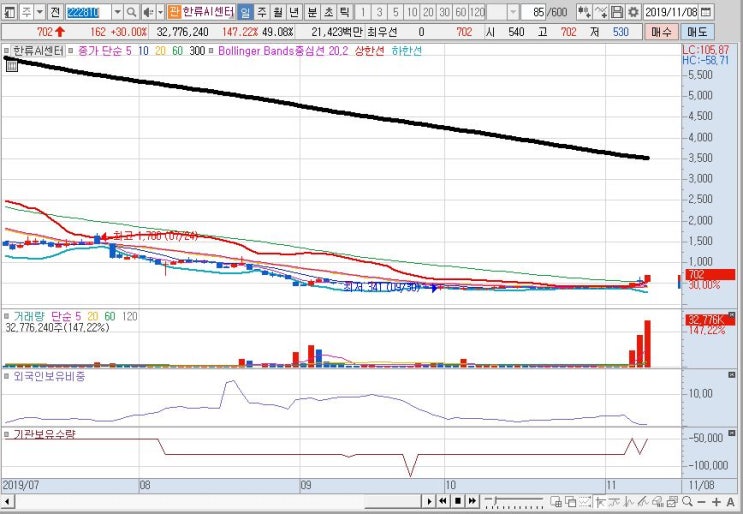Screen dimensions: 743x514
Task: Click the play button in replay controls
Action: tap(429, 501)
